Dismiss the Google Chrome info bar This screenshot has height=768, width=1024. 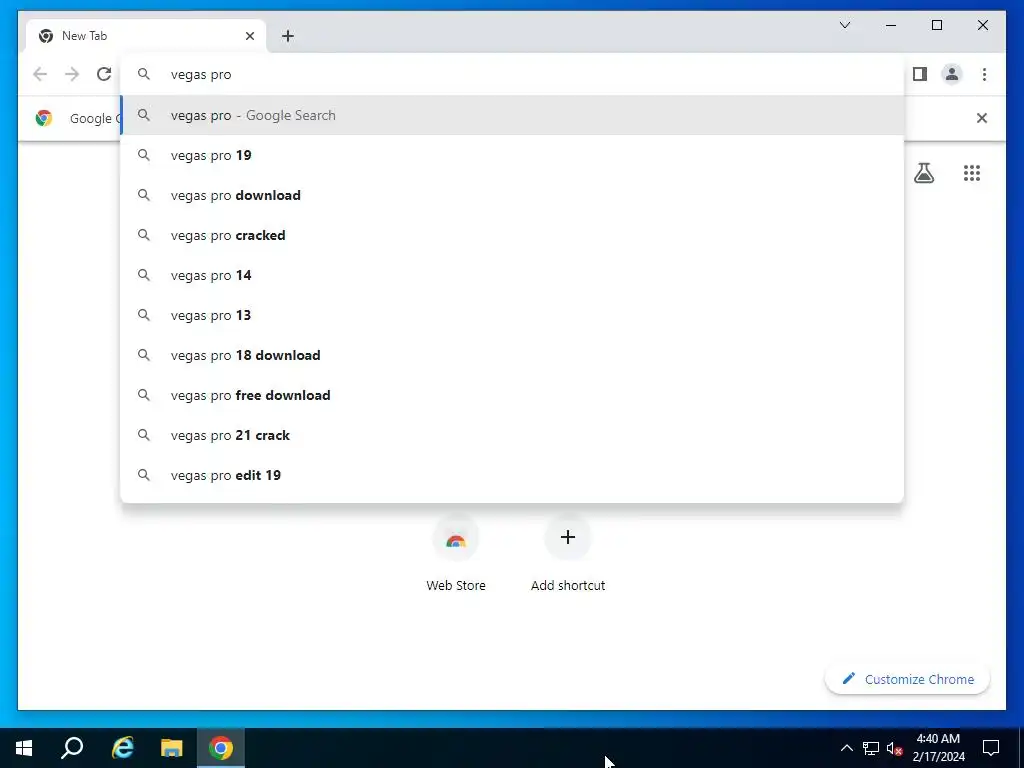point(982,118)
